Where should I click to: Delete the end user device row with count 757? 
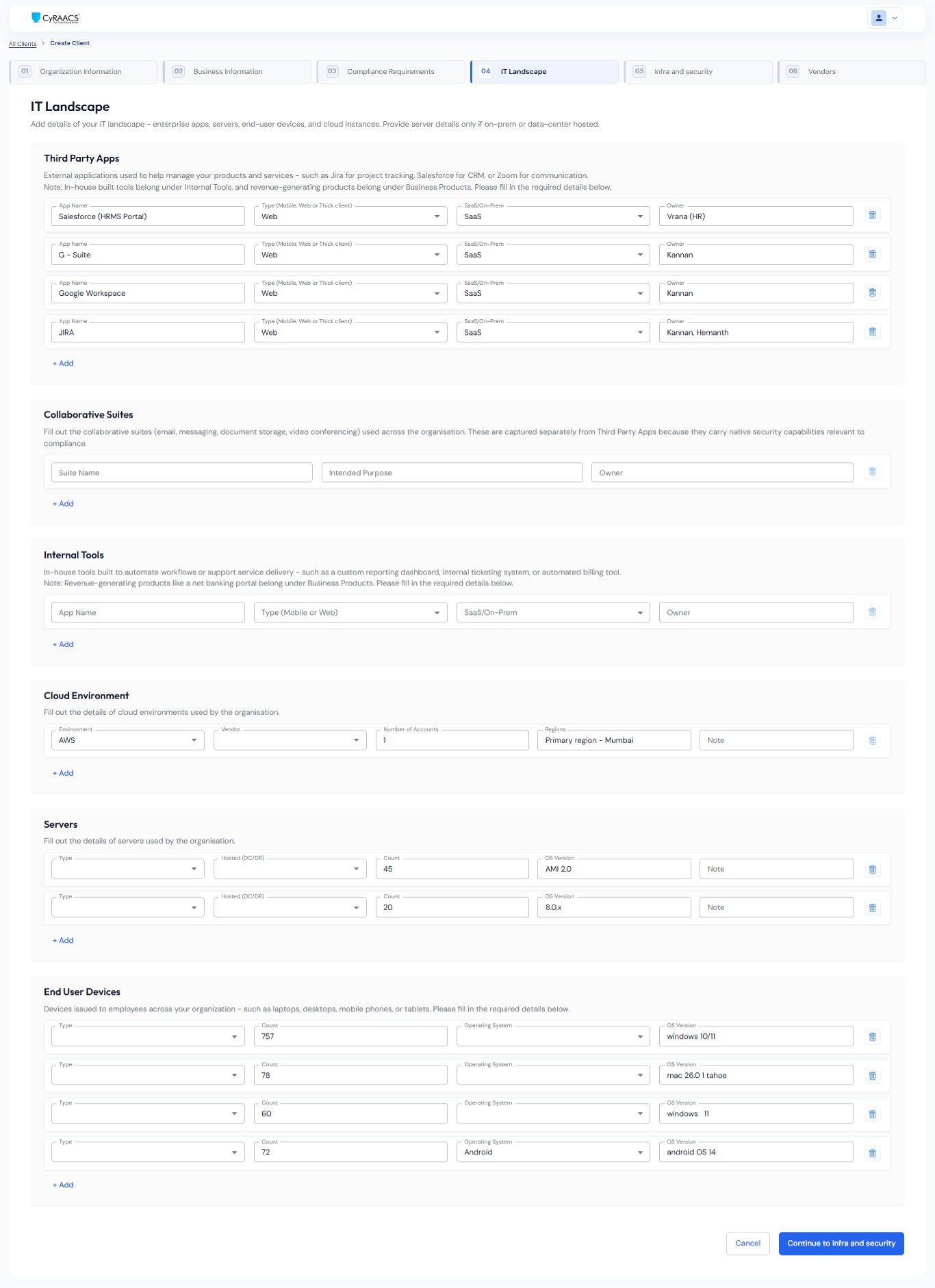point(872,1037)
